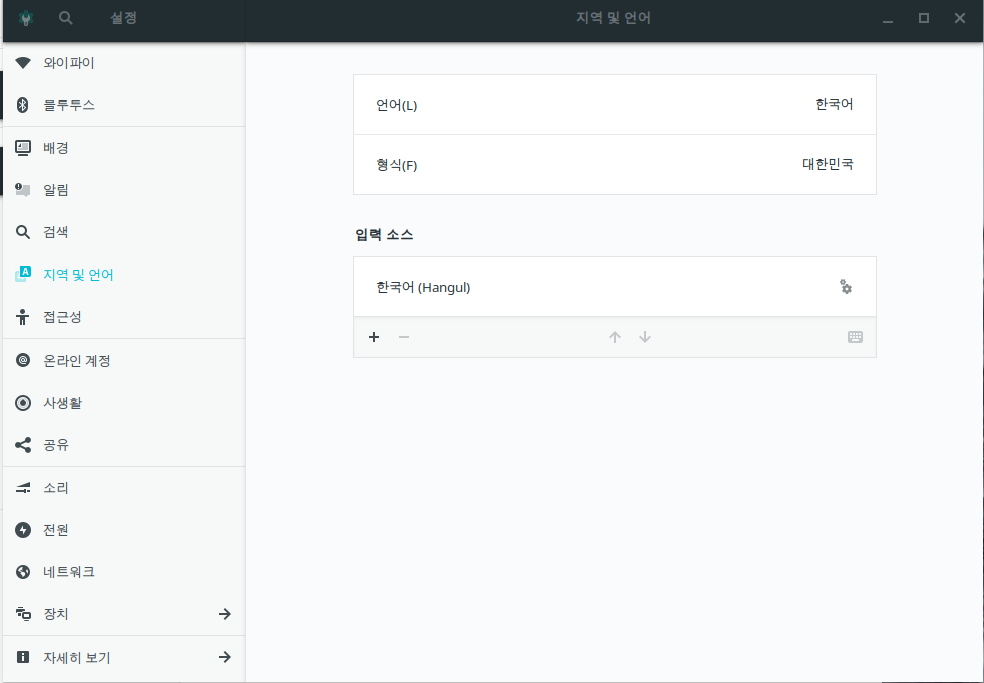Viewport: 984px width, 683px height.
Task: Click the 한국어 value in language row
Action: 834,104
